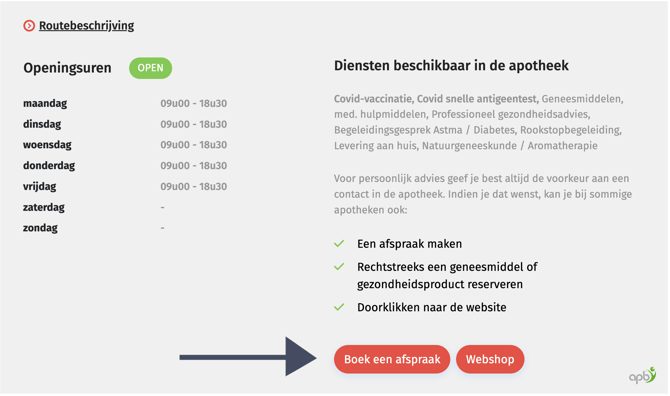Click the Covid-vaccinatie service text

[x=373, y=99]
